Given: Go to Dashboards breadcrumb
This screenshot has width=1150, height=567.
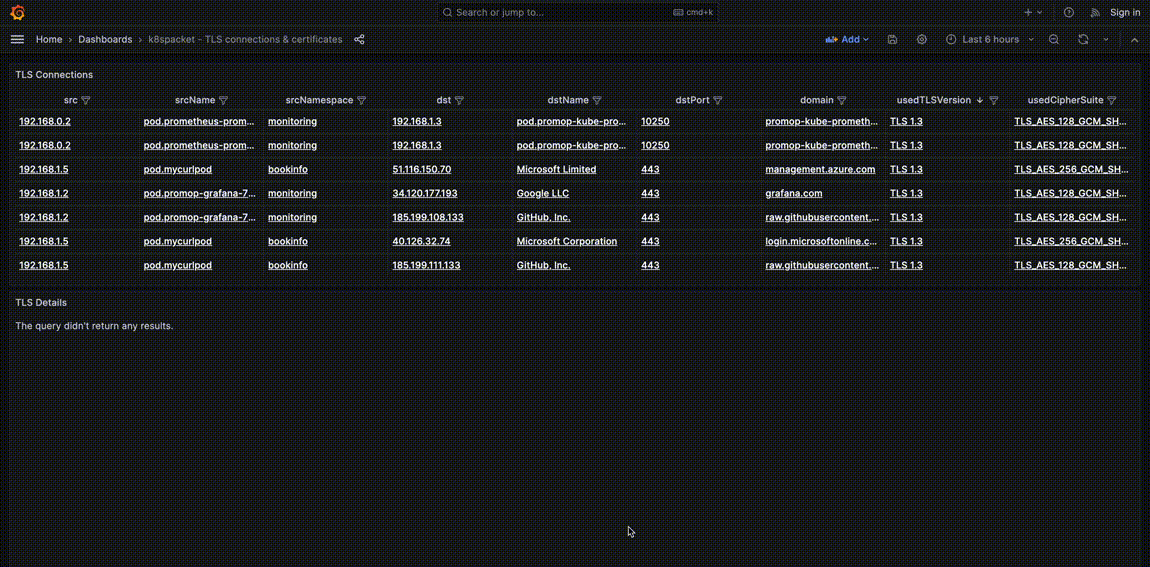Looking at the screenshot, I should (x=106, y=40).
